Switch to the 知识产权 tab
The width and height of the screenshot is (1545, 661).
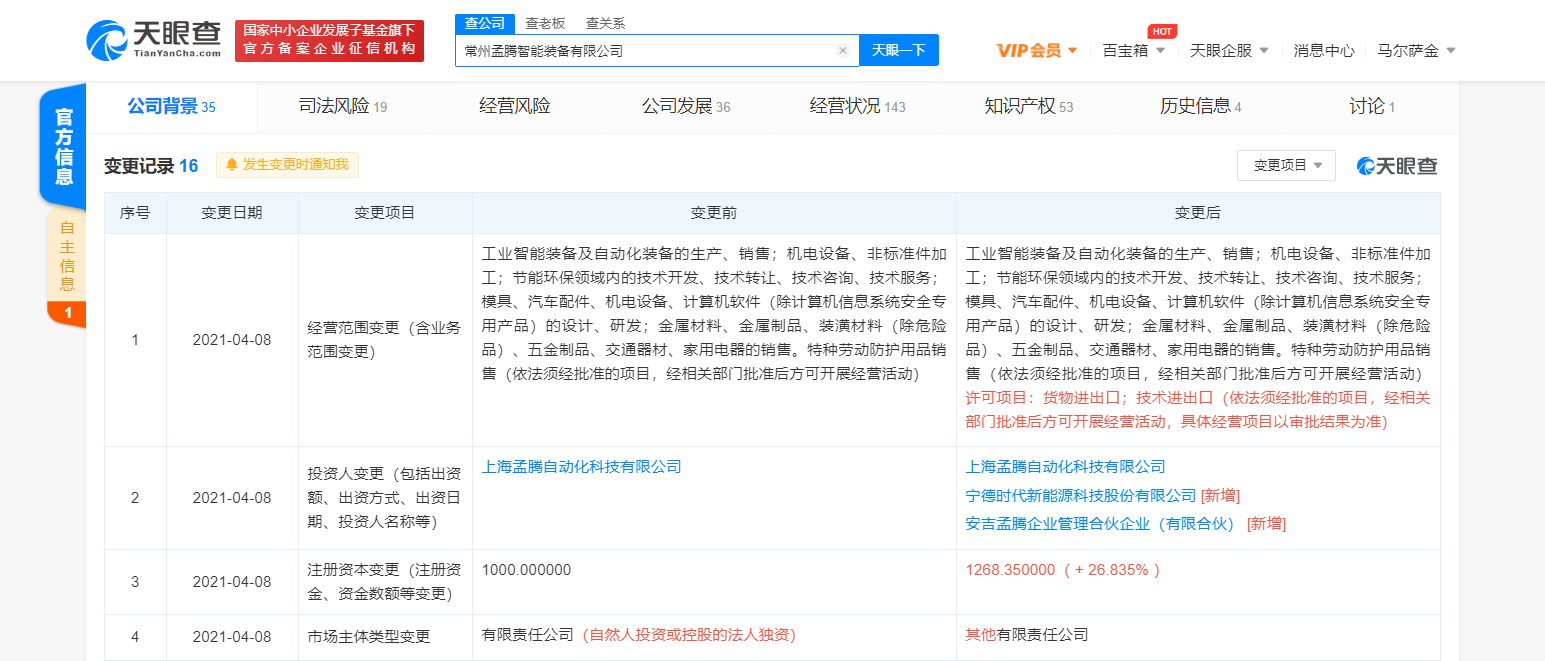click(1029, 107)
